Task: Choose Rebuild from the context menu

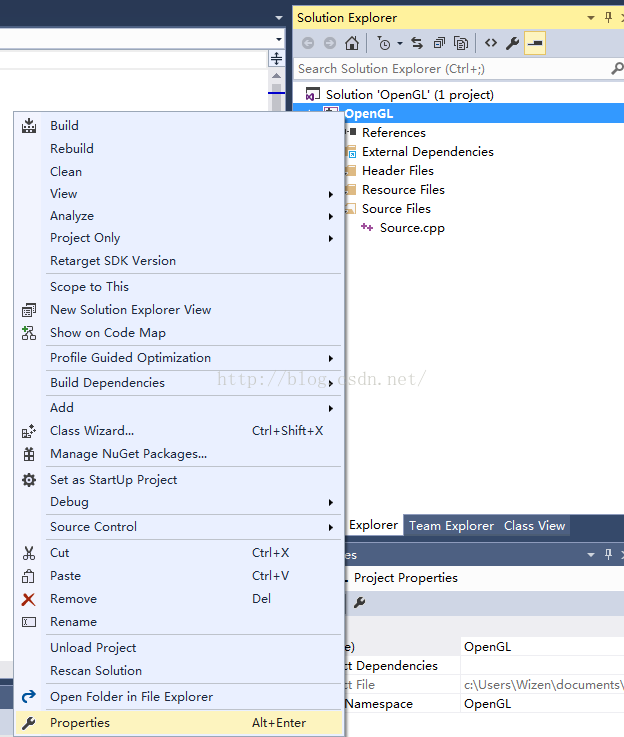Action: (179, 149)
